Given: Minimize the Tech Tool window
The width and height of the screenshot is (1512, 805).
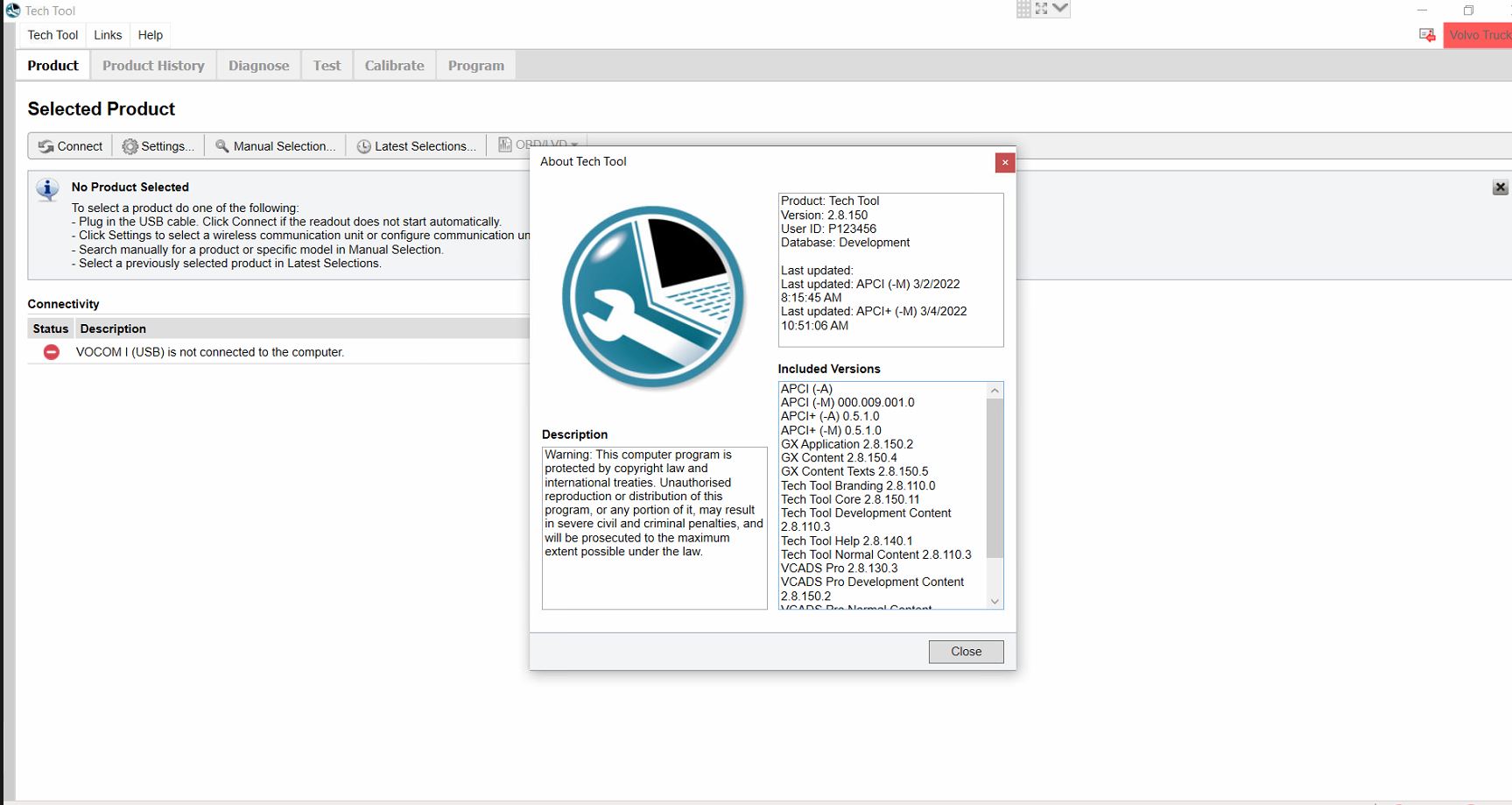Looking at the screenshot, I should pos(1423,11).
